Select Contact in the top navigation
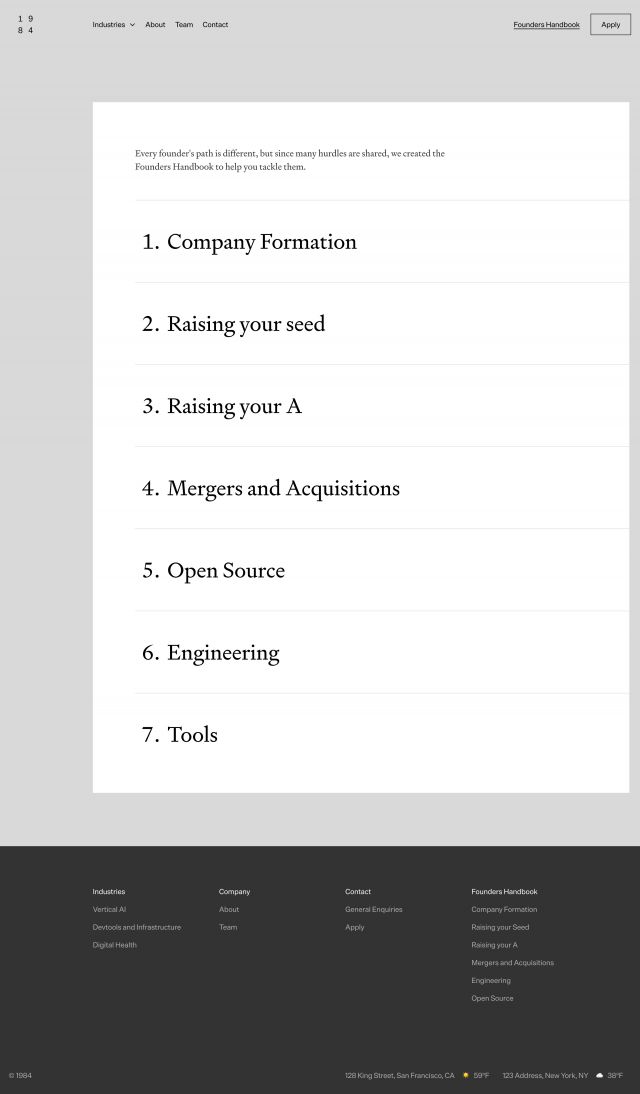640x1094 pixels. point(215,25)
